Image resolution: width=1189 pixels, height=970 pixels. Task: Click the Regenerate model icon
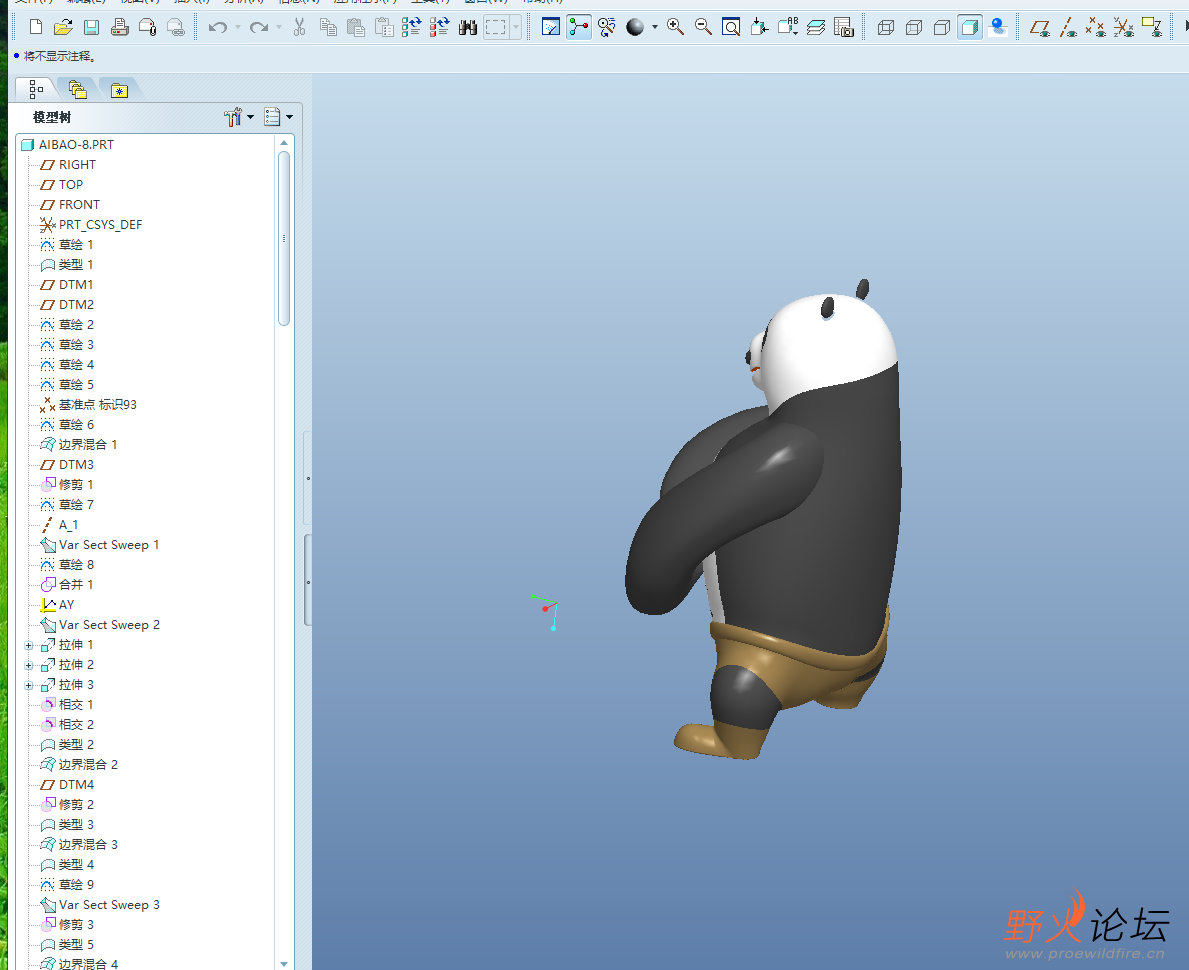pyautogui.click(x=411, y=27)
